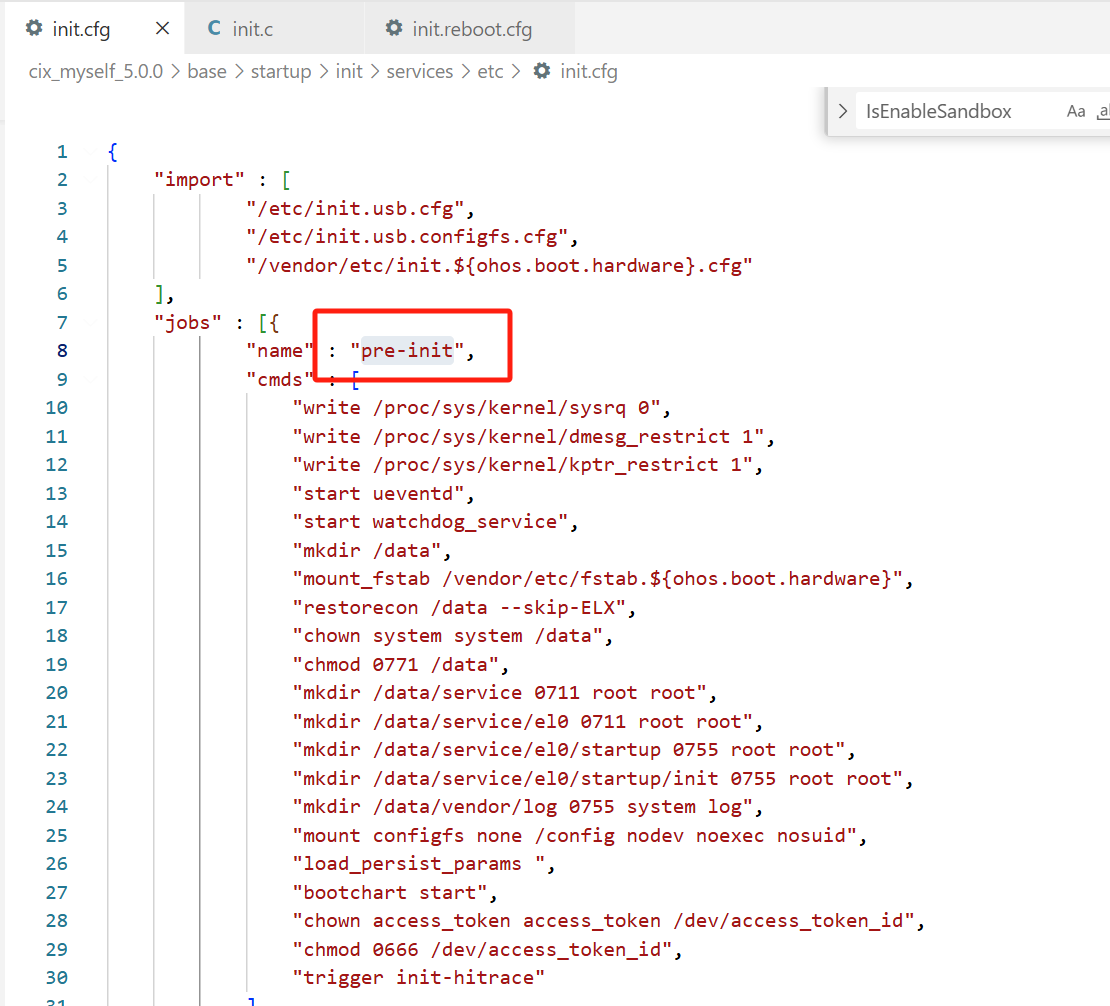
Task: Fold the "import" array at line 2
Action: (x=91, y=180)
